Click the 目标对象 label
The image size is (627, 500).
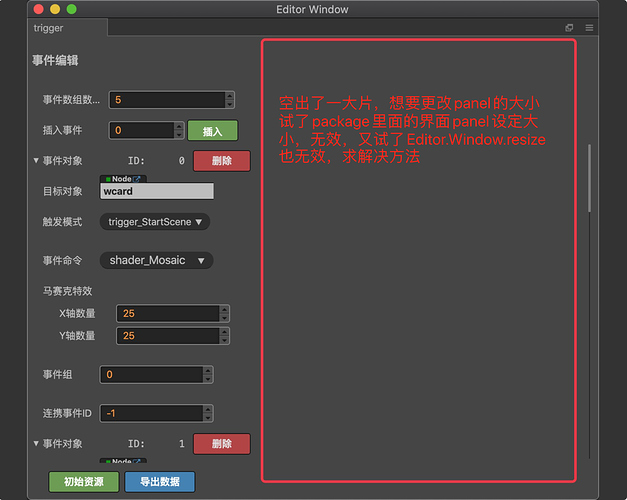pos(62,191)
